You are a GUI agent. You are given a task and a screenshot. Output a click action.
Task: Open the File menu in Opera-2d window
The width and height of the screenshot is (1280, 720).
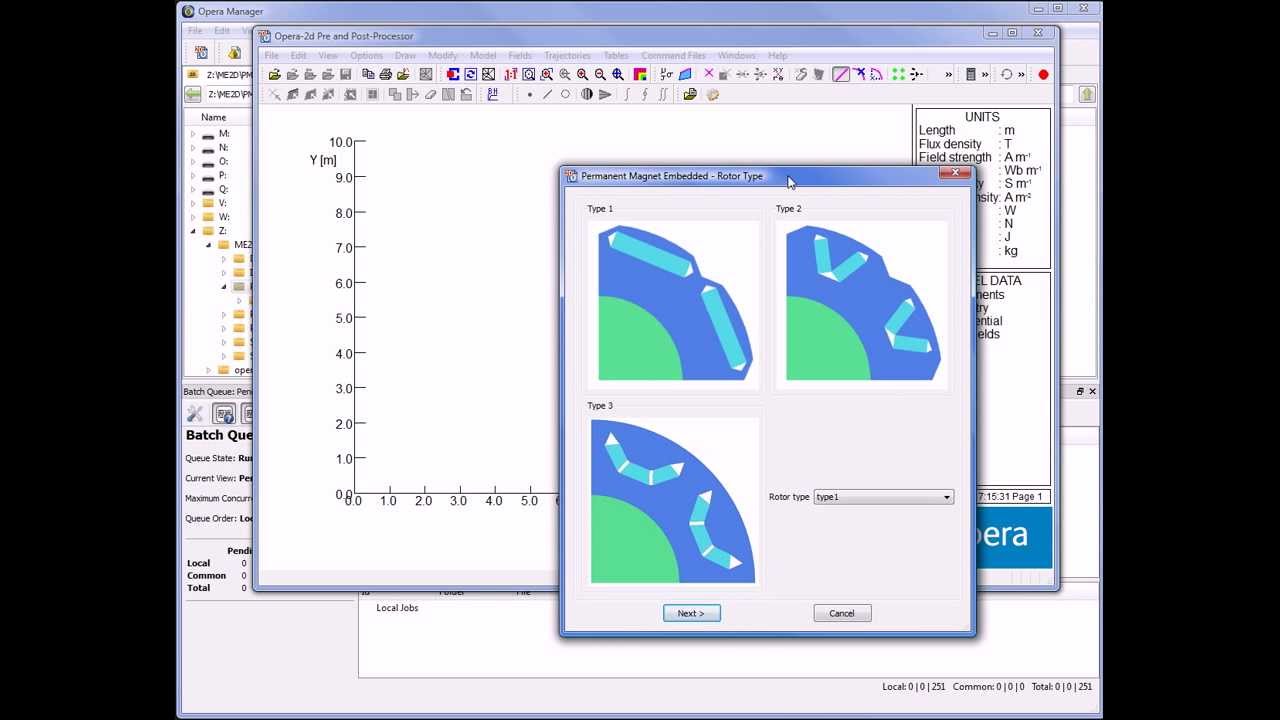coord(271,56)
